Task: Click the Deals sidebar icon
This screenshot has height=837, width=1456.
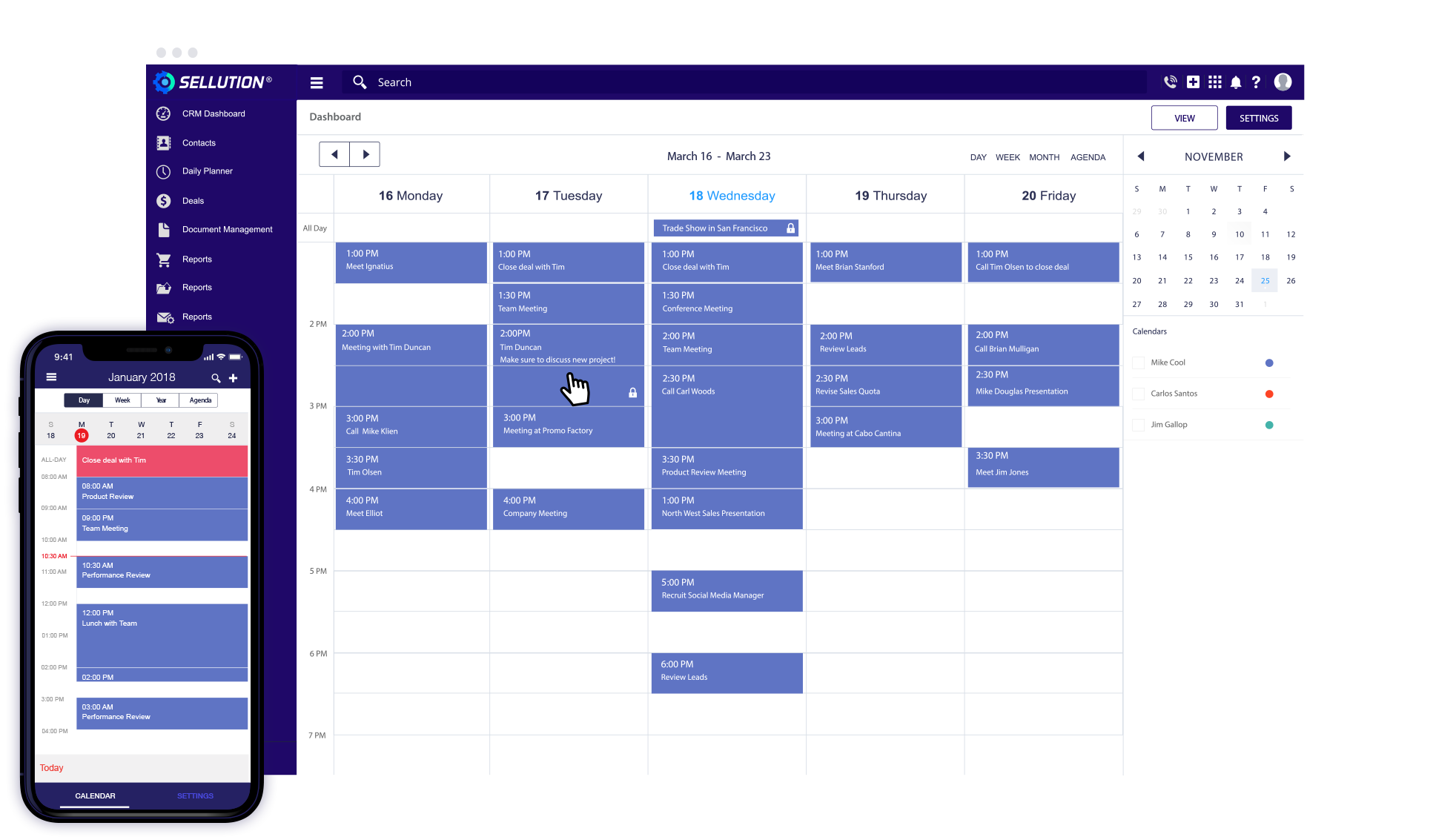Action: (x=164, y=200)
